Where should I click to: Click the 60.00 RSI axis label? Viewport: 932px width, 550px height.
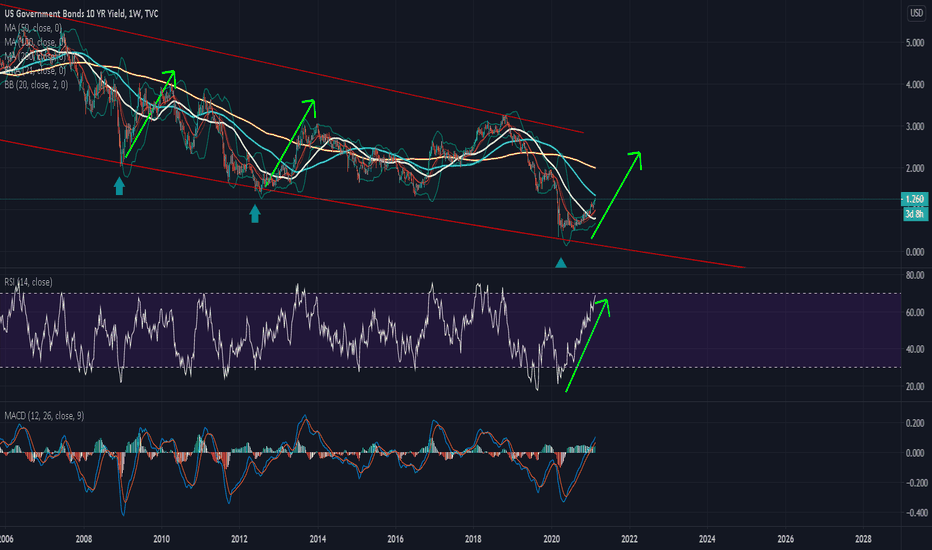point(915,312)
